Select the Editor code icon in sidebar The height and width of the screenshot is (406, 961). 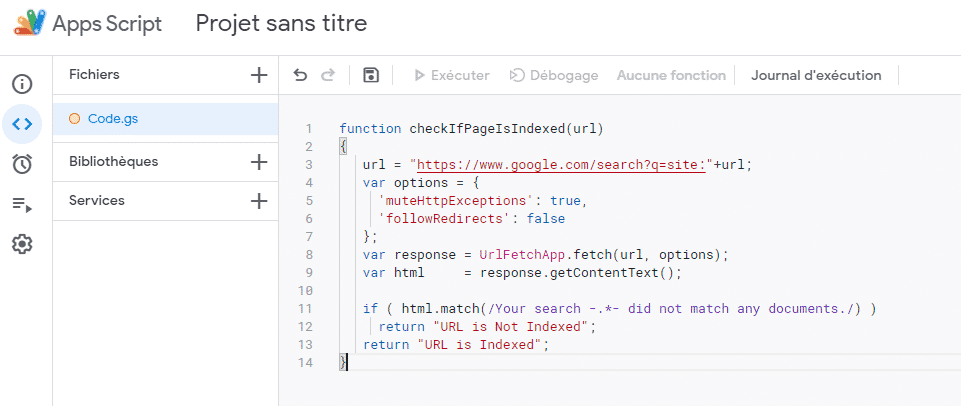point(22,124)
